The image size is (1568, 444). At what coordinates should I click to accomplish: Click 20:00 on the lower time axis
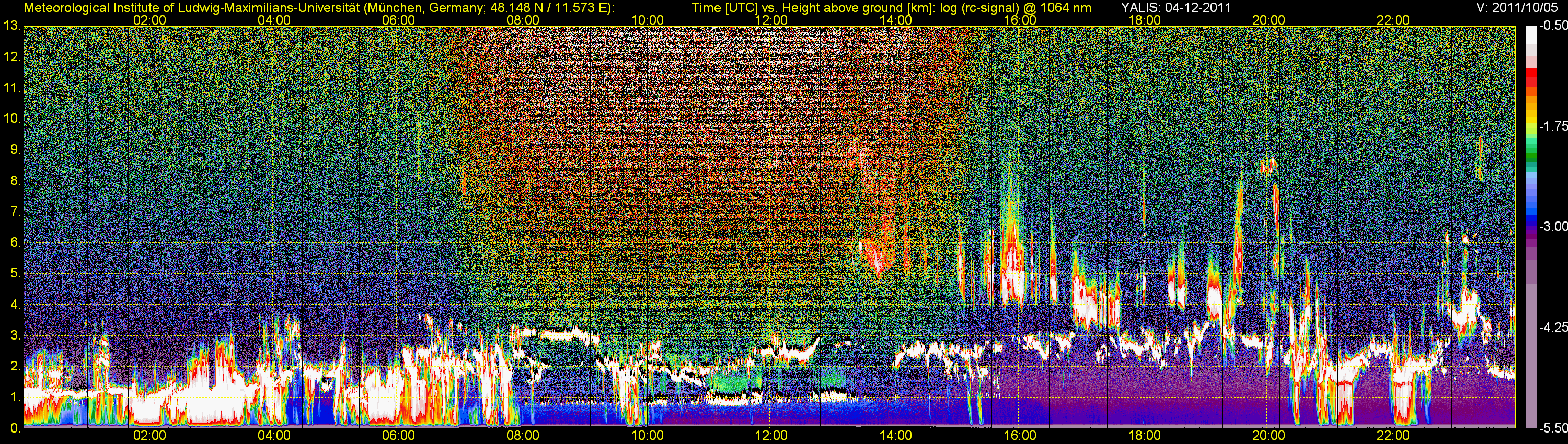(1269, 436)
